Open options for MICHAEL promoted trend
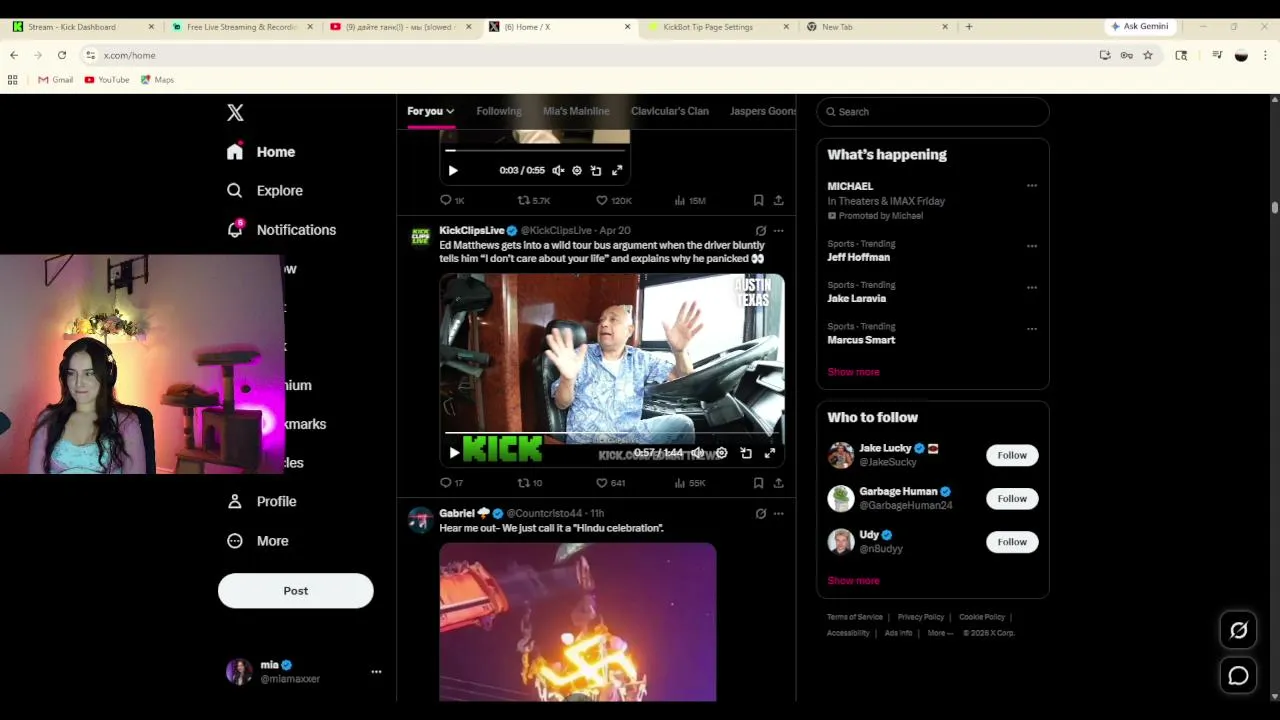The height and width of the screenshot is (720, 1280). pos(1031,186)
